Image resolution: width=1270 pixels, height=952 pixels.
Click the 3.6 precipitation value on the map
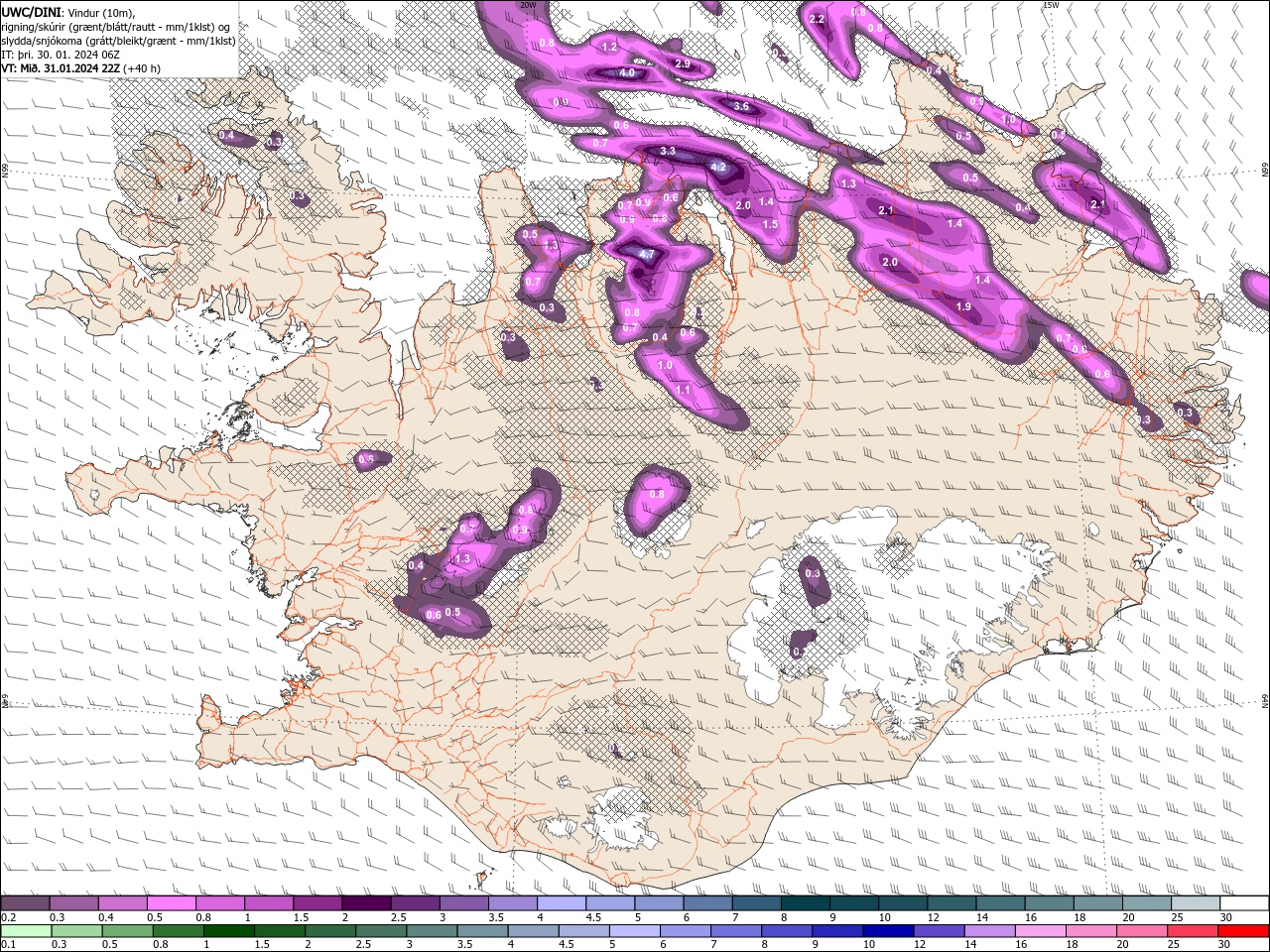click(741, 106)
